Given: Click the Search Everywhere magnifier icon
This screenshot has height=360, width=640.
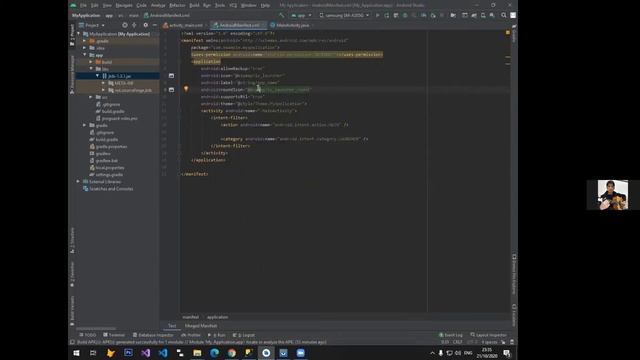Looking at the screenshot, I should click(x=504, y=15).
